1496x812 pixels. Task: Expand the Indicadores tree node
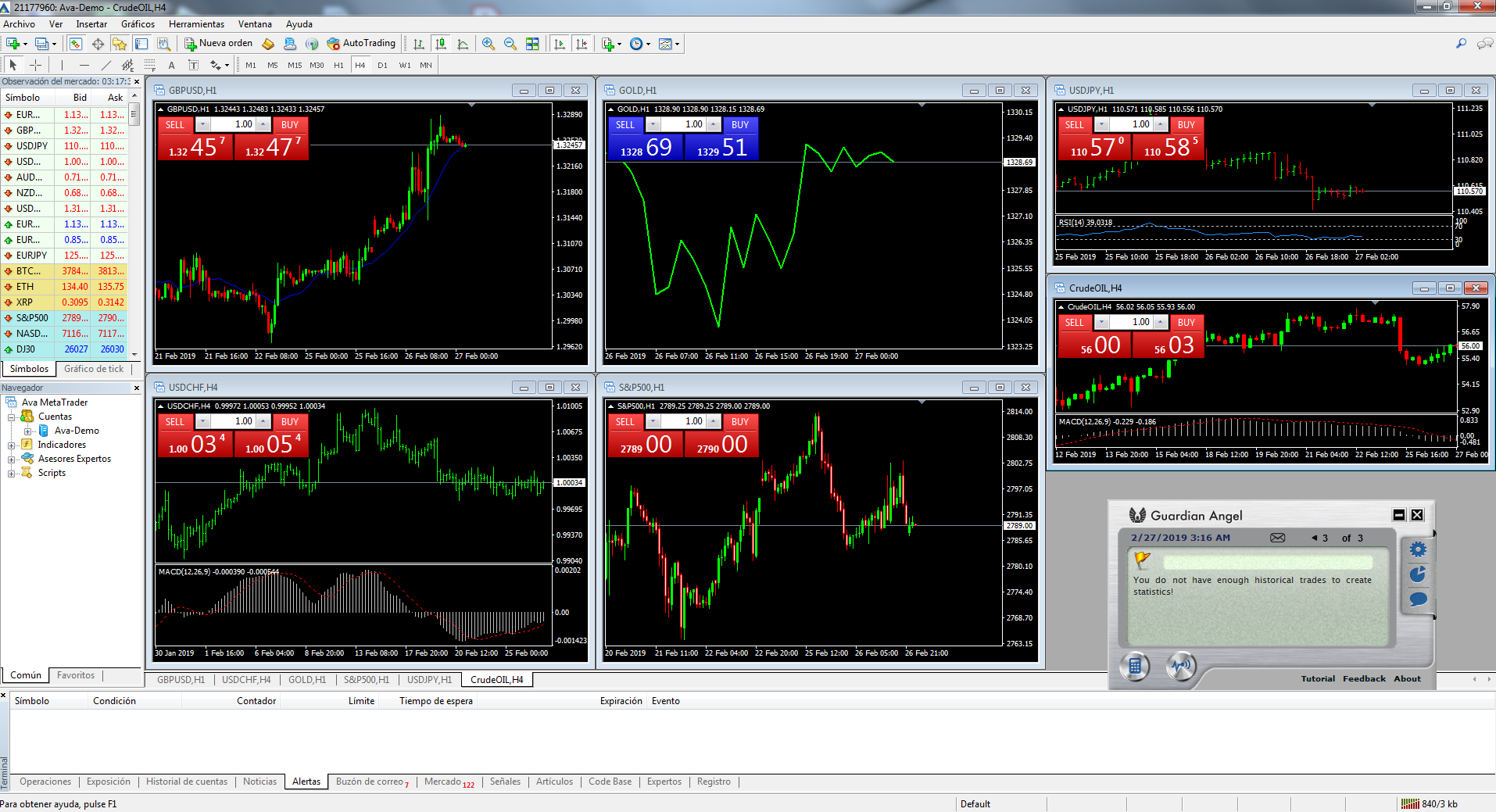coord(12,445)
